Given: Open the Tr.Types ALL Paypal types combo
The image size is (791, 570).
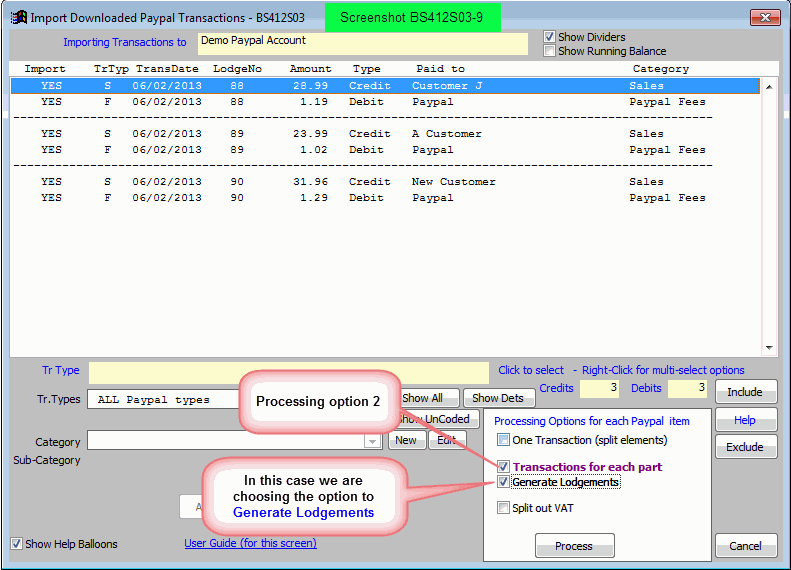Looking at the screenshot, I should tap(164, 399).
